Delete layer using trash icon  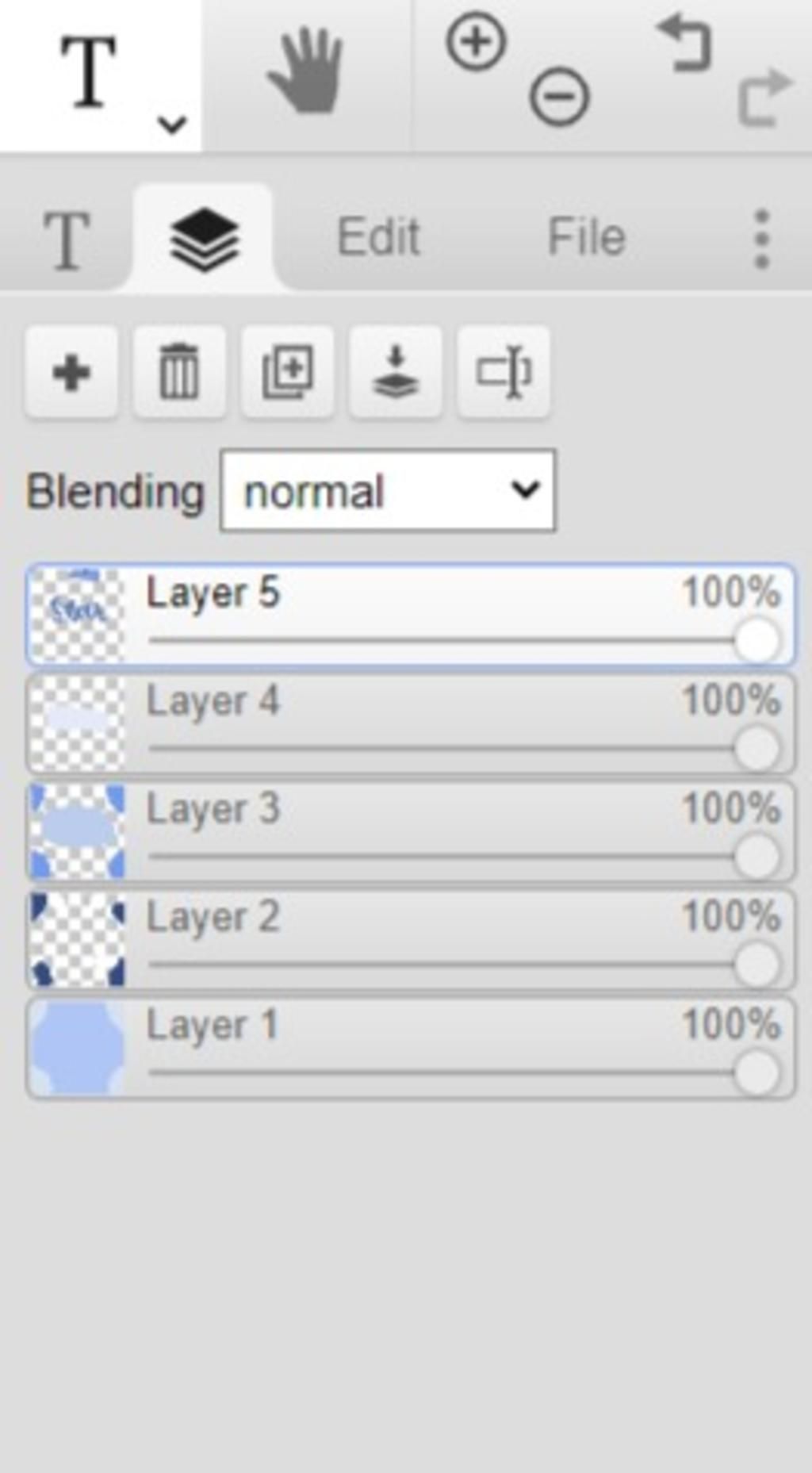point(179,372)
